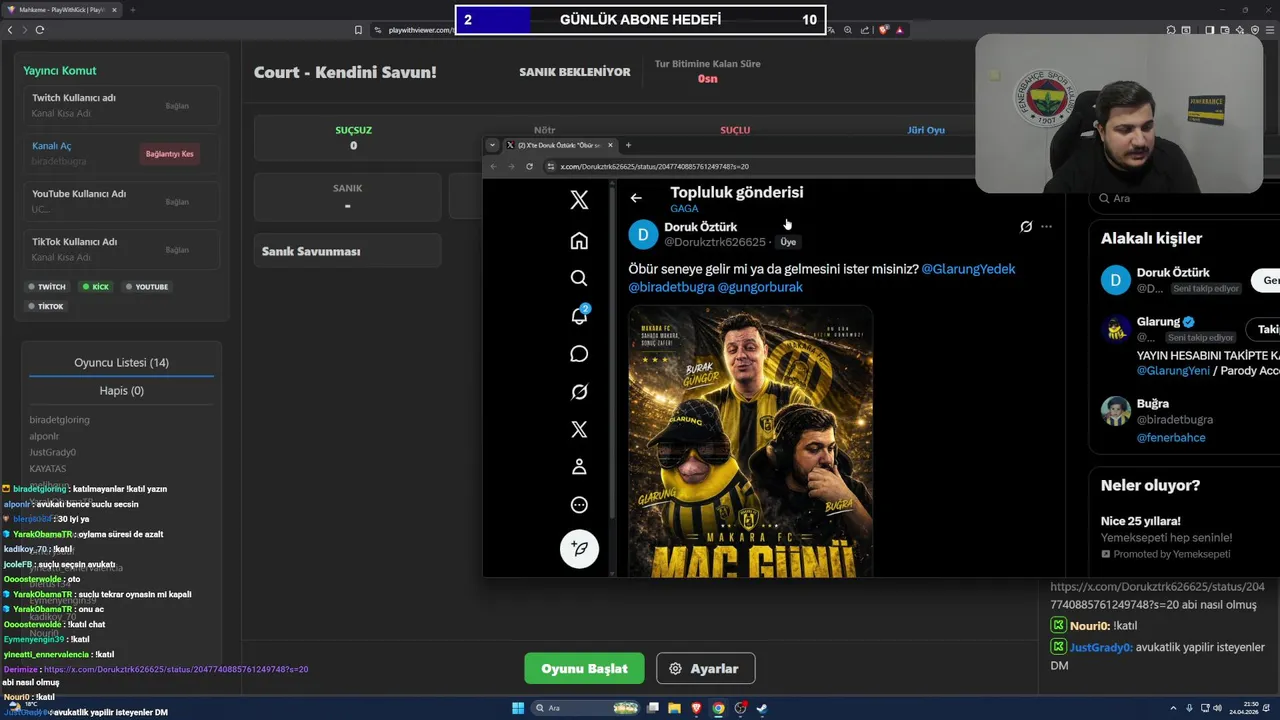Open Ayarlar settings button
This screenshot has width=1280, height=720.
tap(705, 668)
